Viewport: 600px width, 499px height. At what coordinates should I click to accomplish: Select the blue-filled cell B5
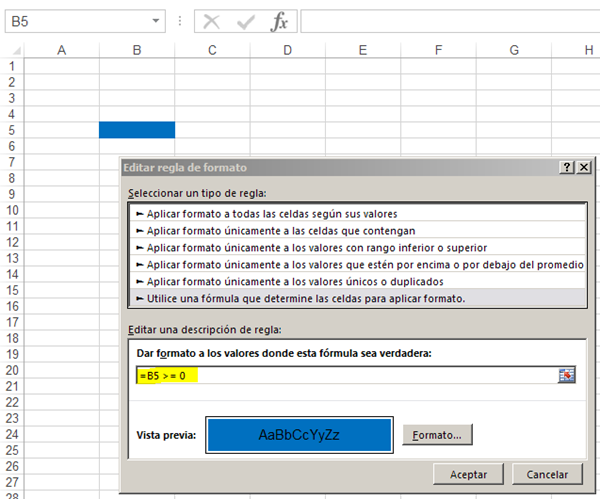click(x=137, y=130)
